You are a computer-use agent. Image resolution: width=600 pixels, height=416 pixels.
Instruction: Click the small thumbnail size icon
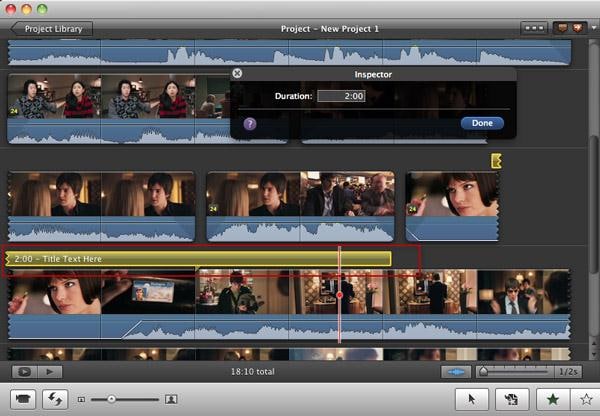tap(81, 400)
